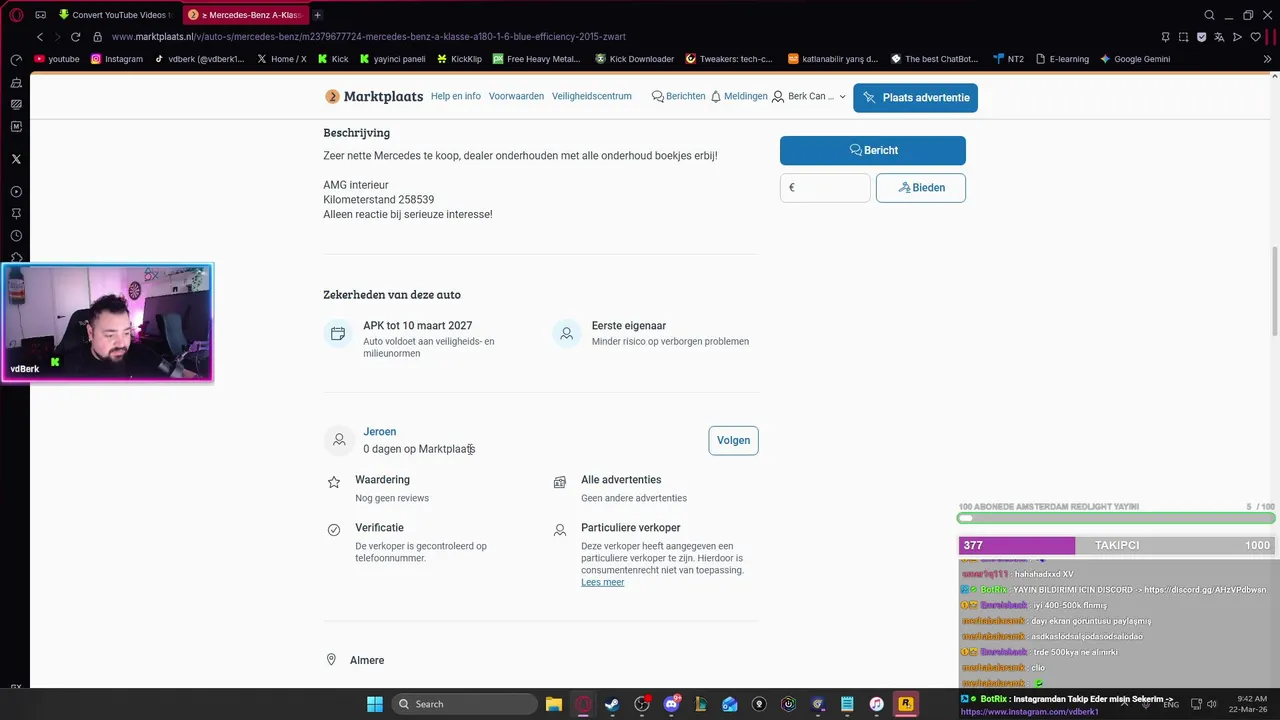Click the Eerste eigenaar person icon
Screen dimensions: 1280x720
coord(566,334)
